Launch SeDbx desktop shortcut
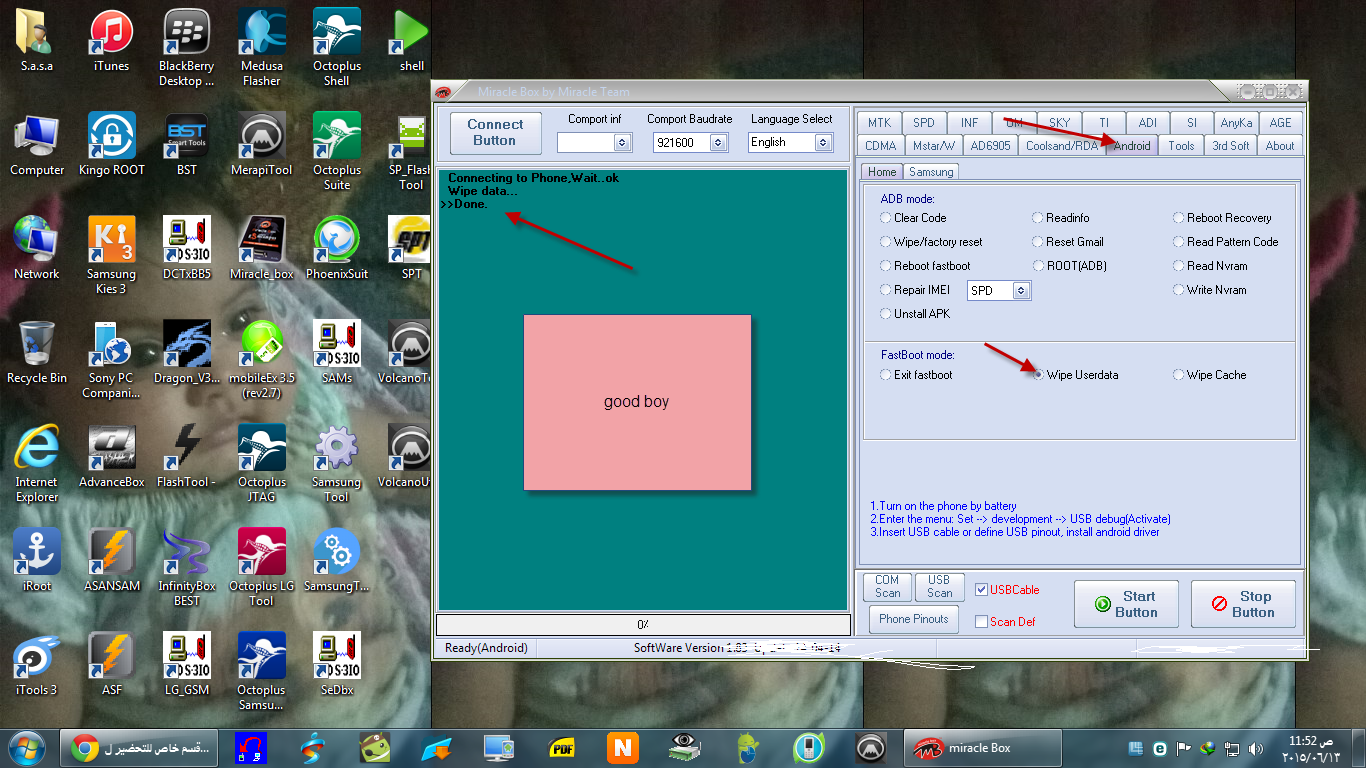The height and width of the screenshot is (768, 1366). click(x=337, y=664)
